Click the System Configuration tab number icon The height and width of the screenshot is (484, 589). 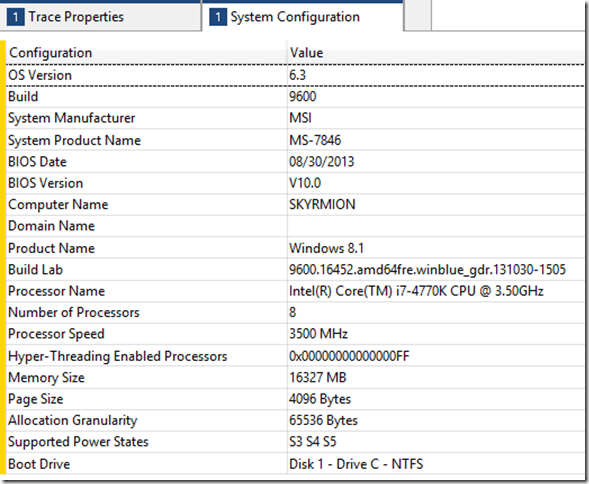pyautogui.click(x=218, y=17)
